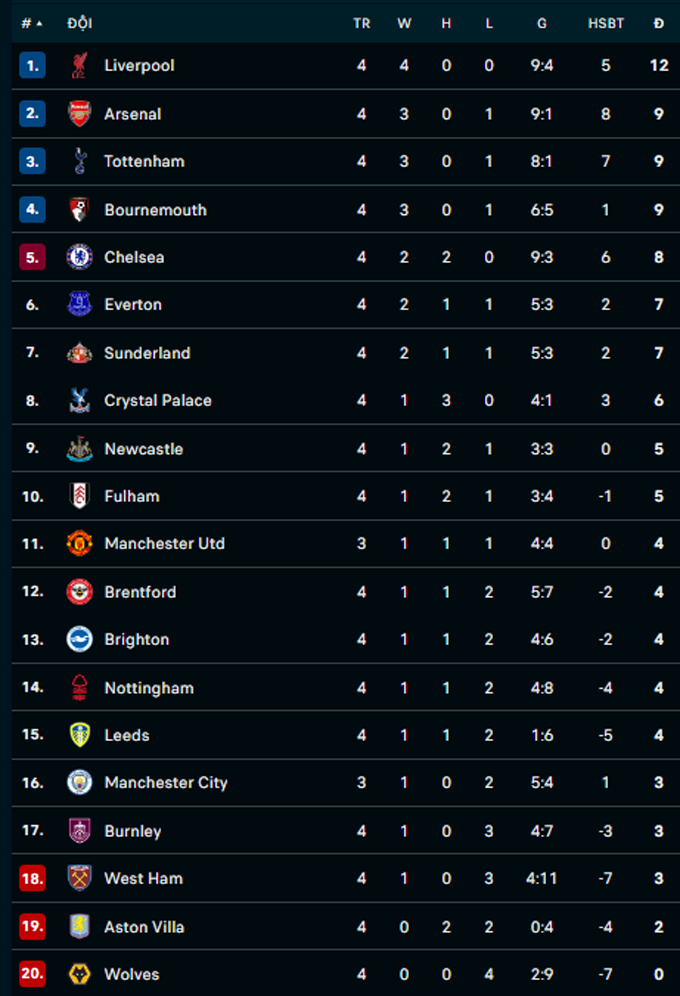Open the Newcastle team page link
The image size is (680, 996).
[143, 449]
